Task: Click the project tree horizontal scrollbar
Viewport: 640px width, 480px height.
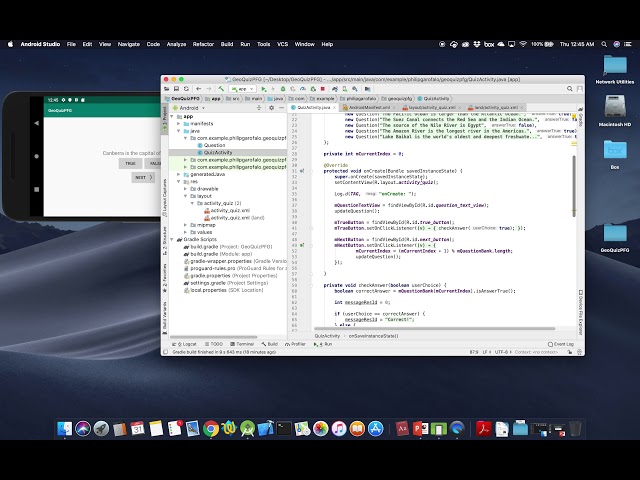Action: [x=213, y=337]
